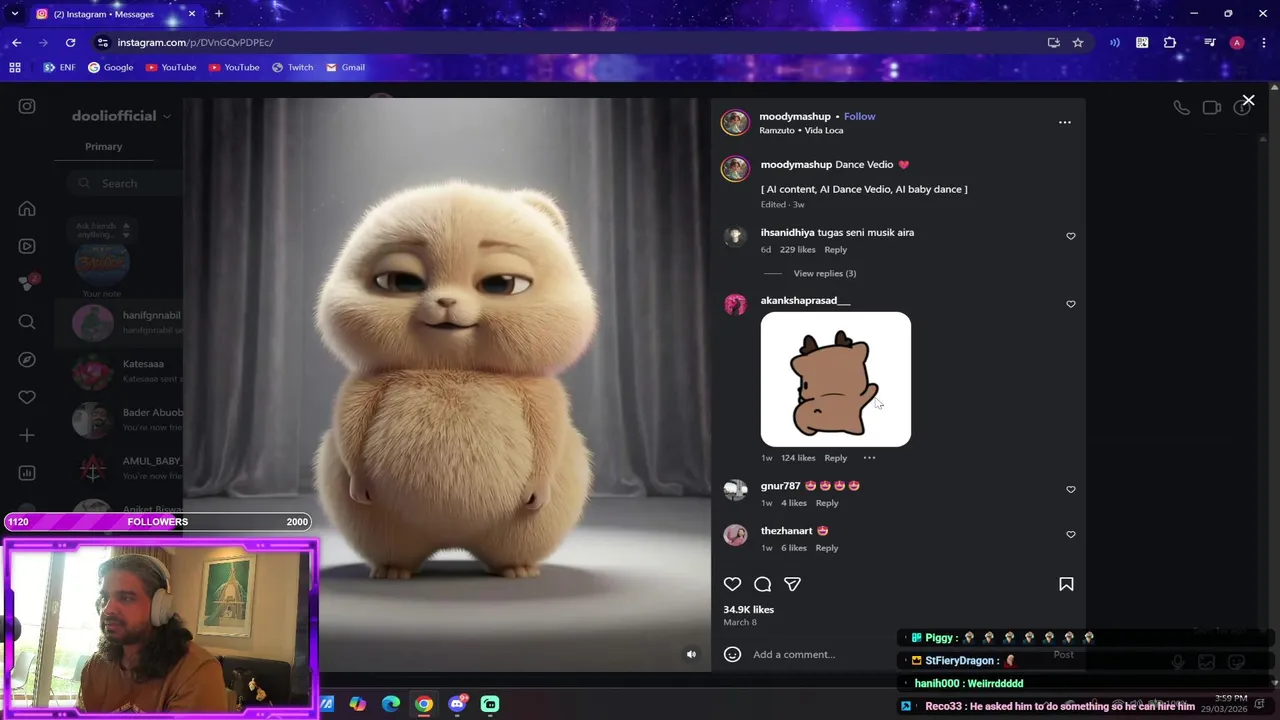Save post with the bookmark icon
Viewport: 1280px width, 720px height.
1066,584
